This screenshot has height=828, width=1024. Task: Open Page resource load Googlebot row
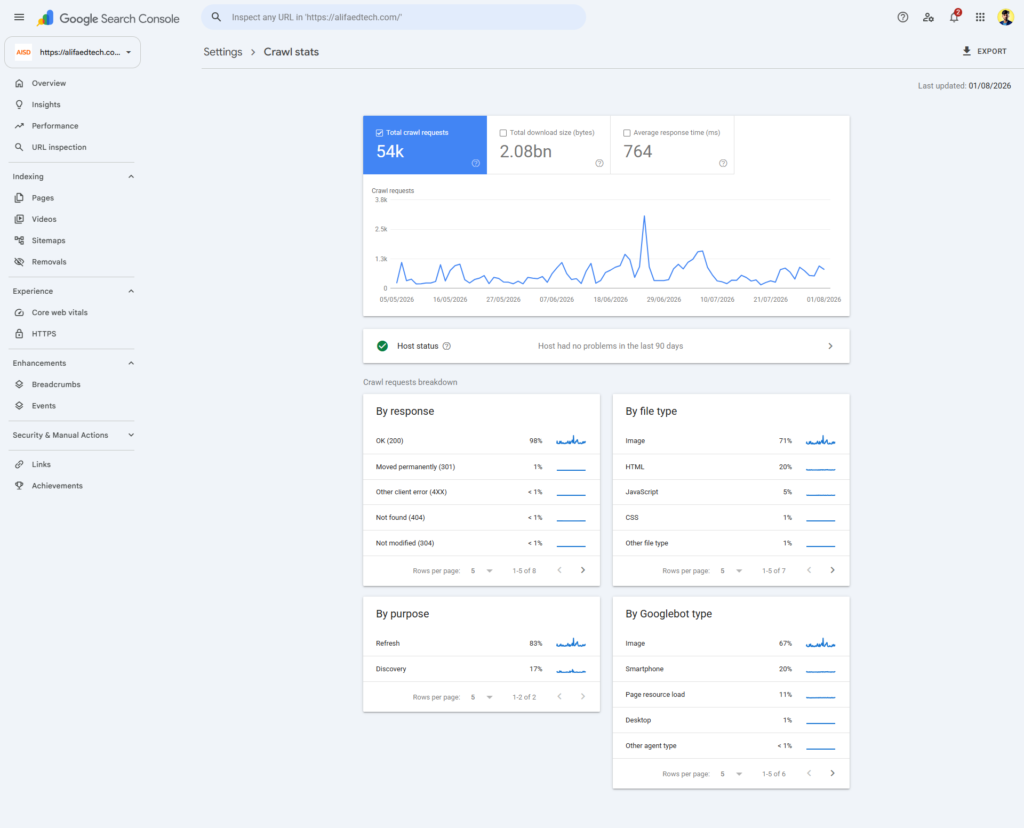tap(731, 695)
